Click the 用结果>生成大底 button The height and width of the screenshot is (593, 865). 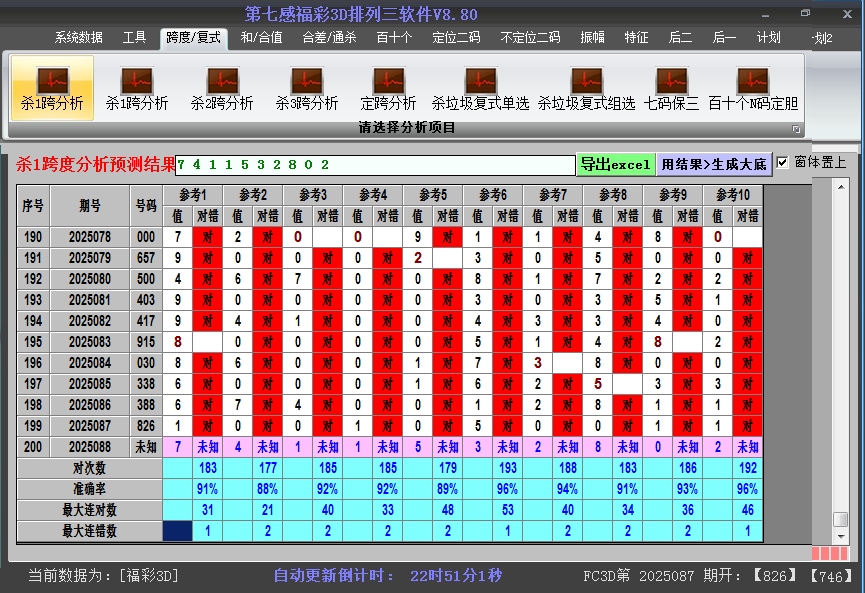[x=714, y=164]
